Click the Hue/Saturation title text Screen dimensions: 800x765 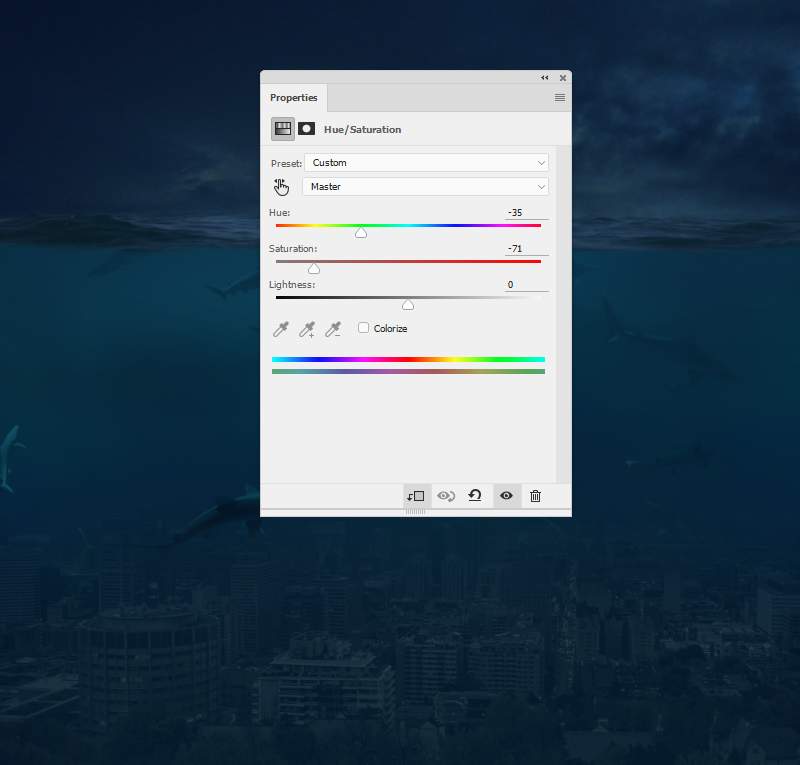(362, 130)
